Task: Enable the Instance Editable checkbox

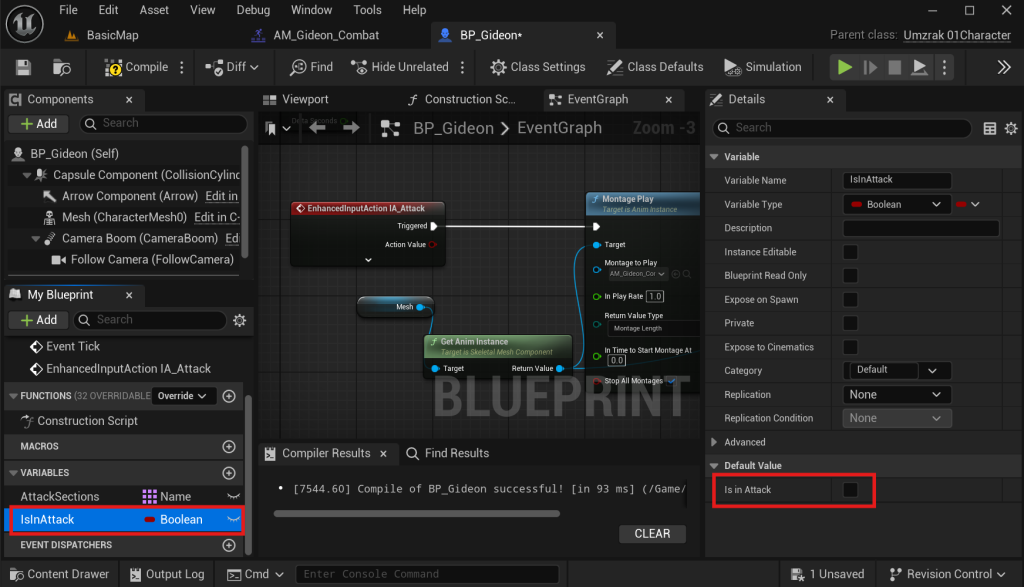Action: pyautogui.click(x=850, y=252)
